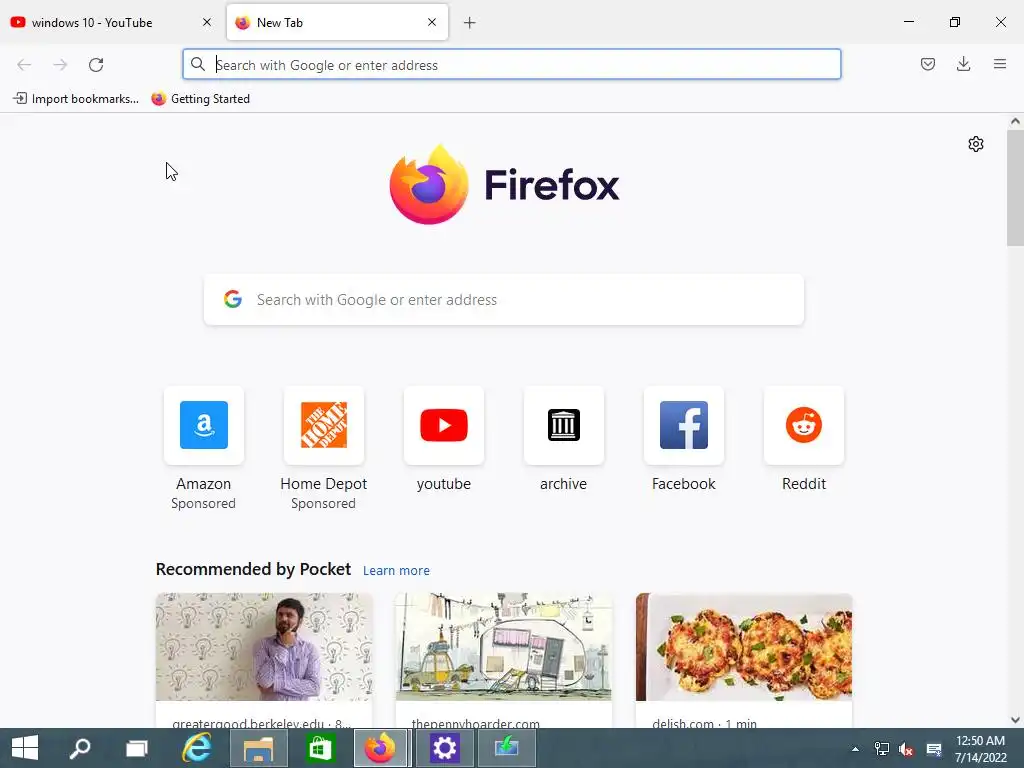Click the muted volume tray icon
This screenshot has height=768, width=1024.
tap(906, 749)
